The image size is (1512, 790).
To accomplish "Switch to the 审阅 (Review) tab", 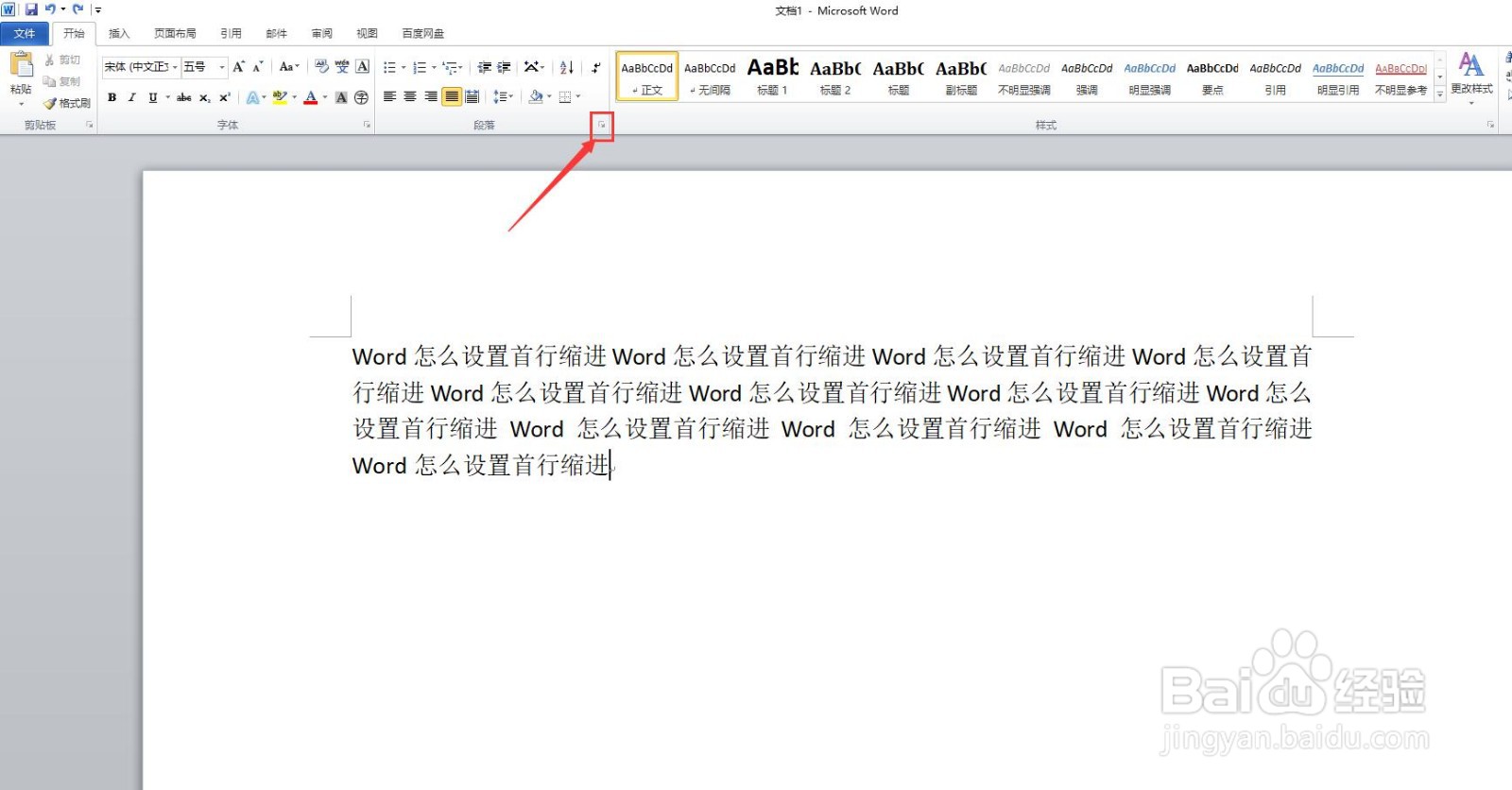I will 321,33.
